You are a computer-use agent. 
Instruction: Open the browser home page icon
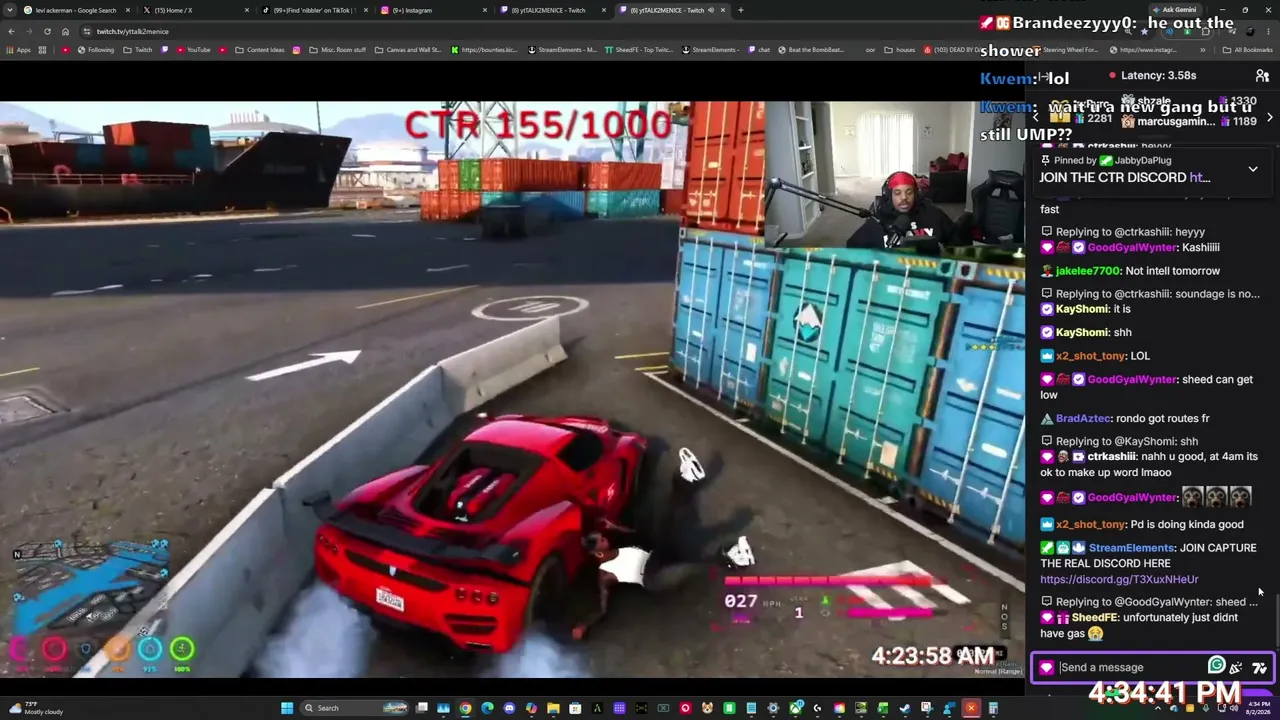coord(65,31)
